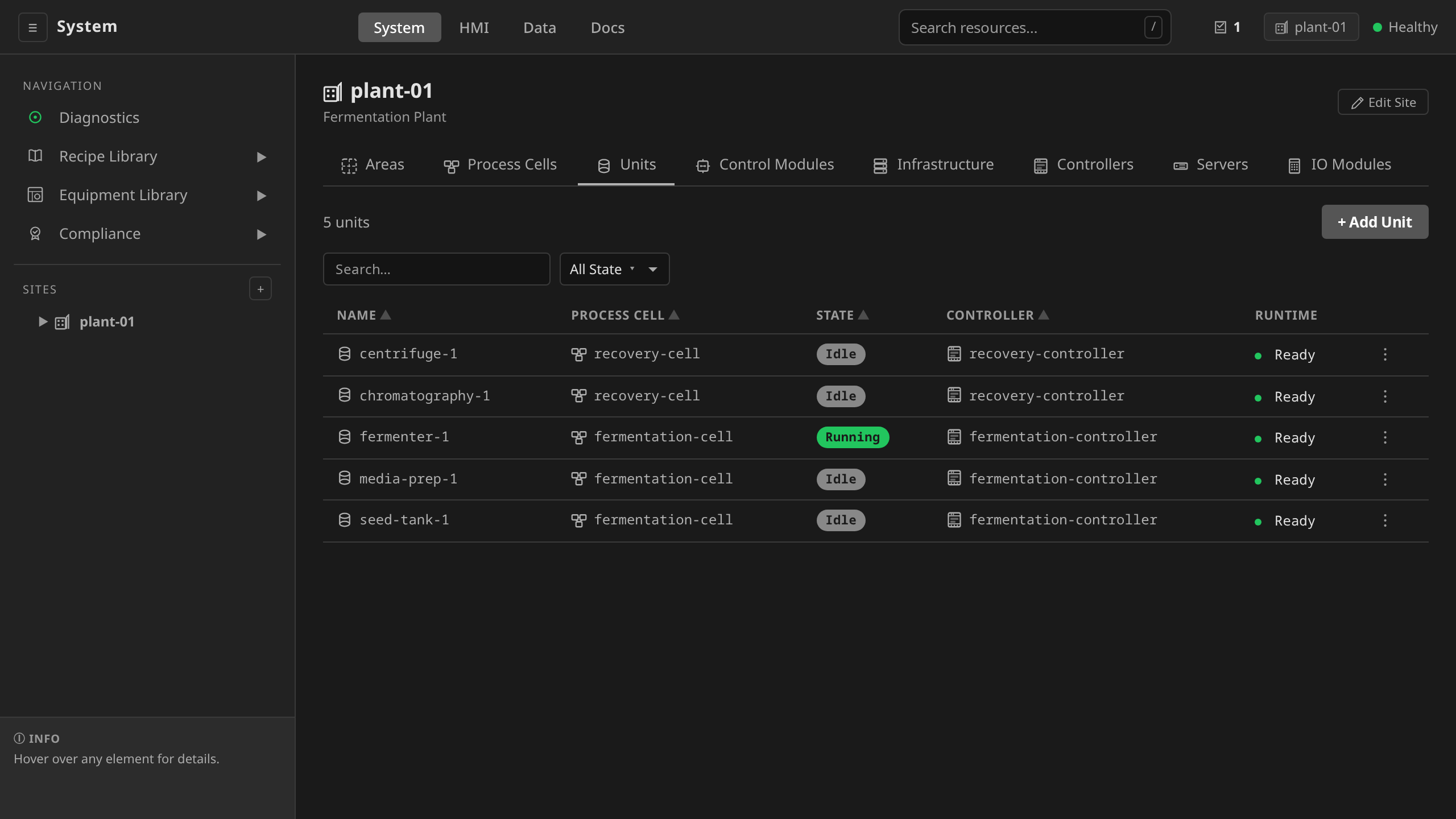Open the centrifuge-1 unit

tap(408, 354)
